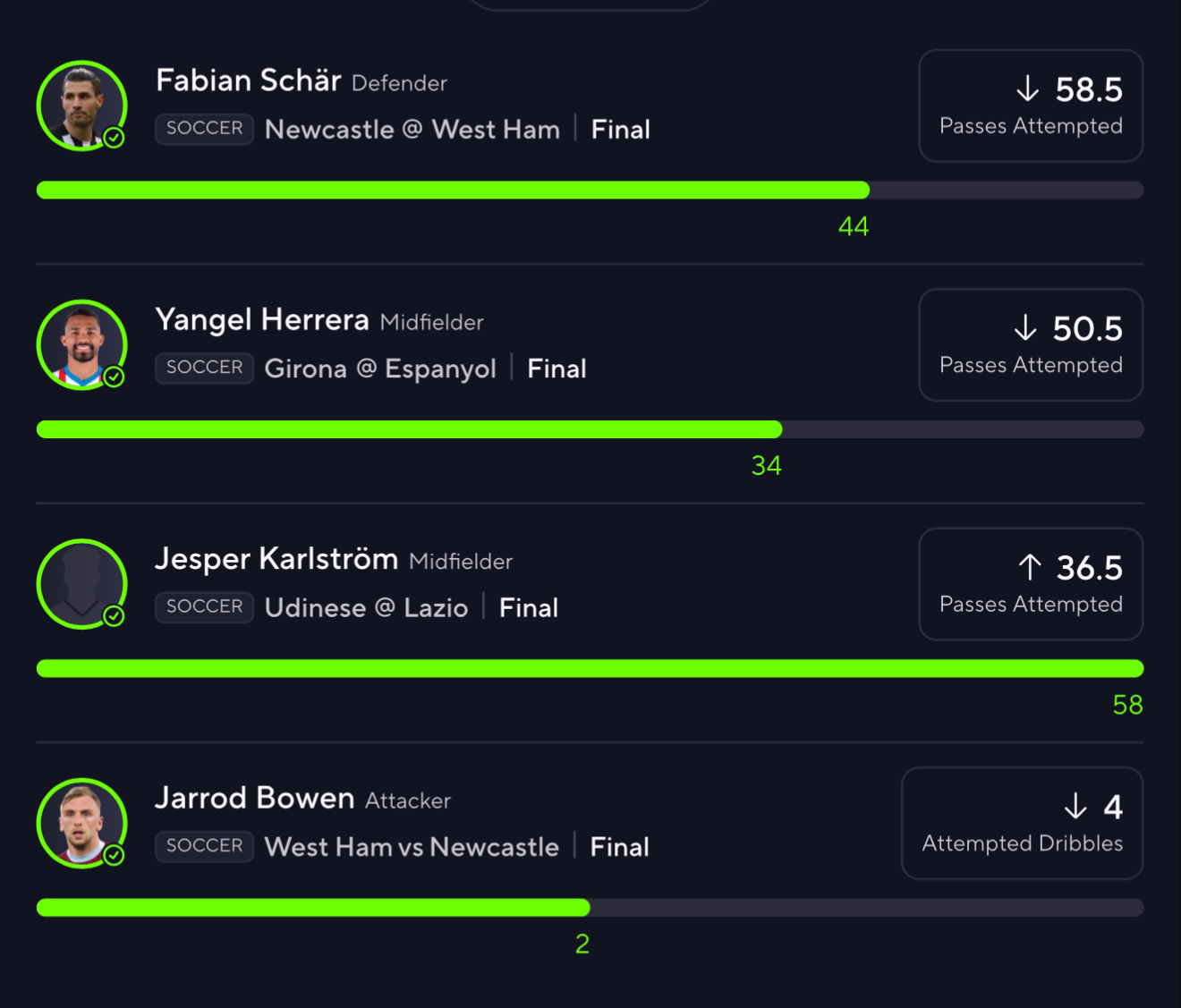Click the down arrow beside 50.5
This screenshot has width=1181, height=1008.
(1025, 328)
